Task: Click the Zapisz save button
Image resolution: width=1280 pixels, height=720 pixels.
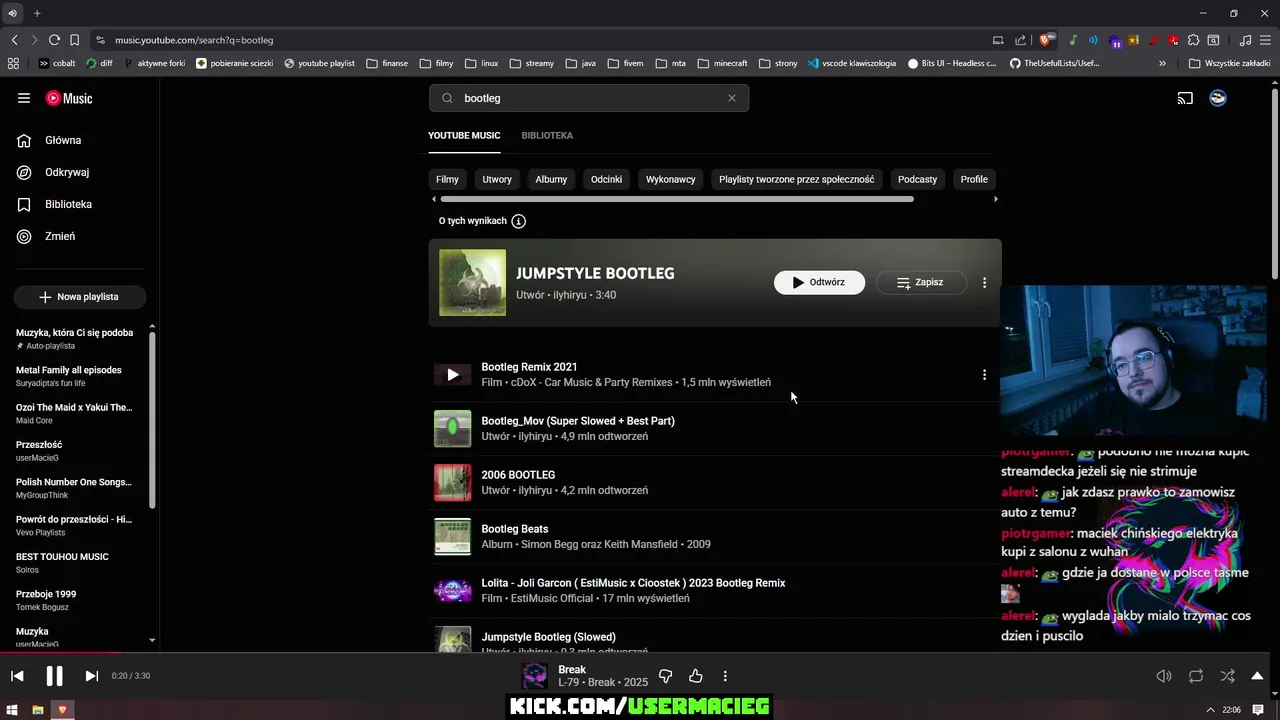Action: (921, 283)
